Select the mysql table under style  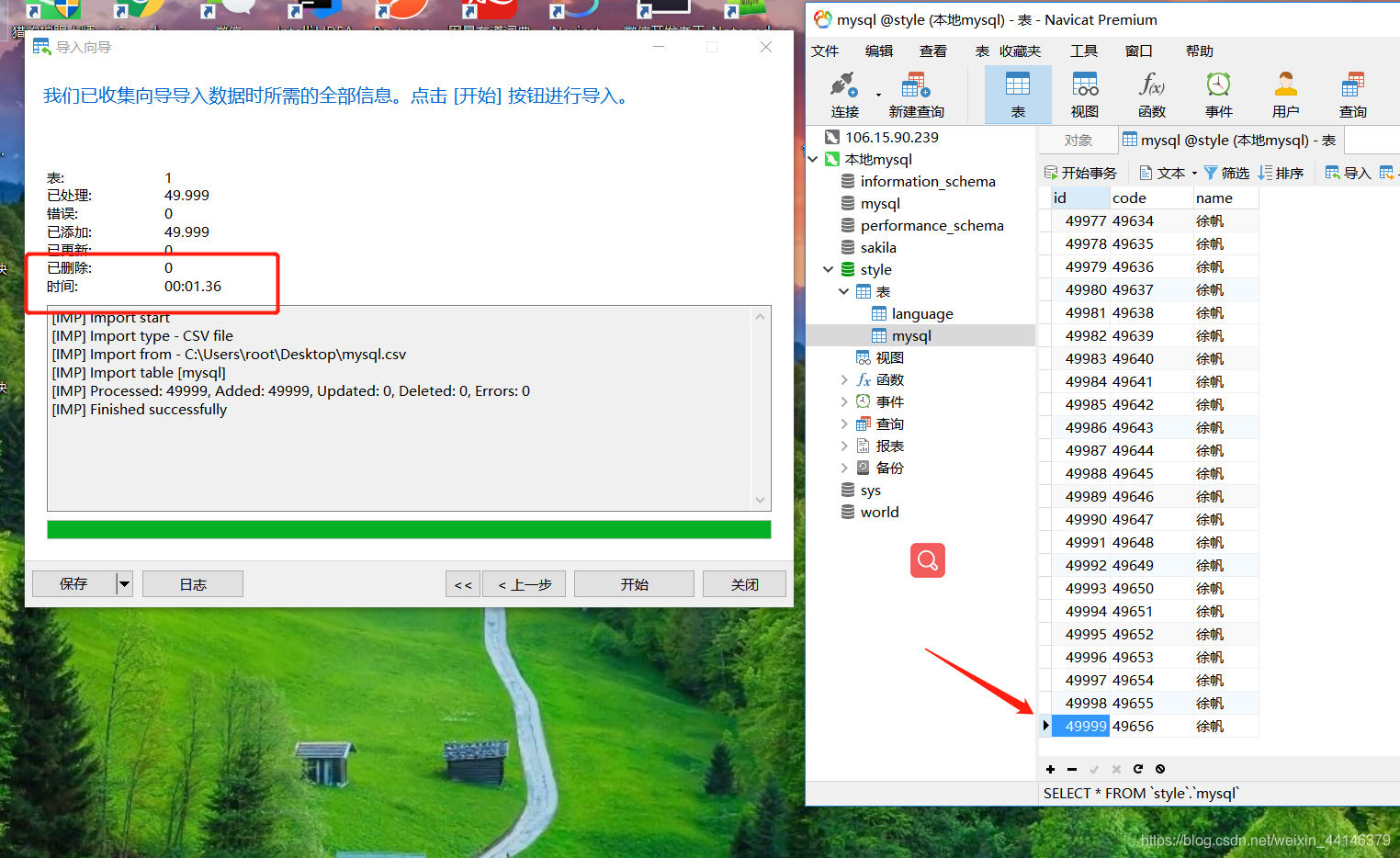pos(911,335)
